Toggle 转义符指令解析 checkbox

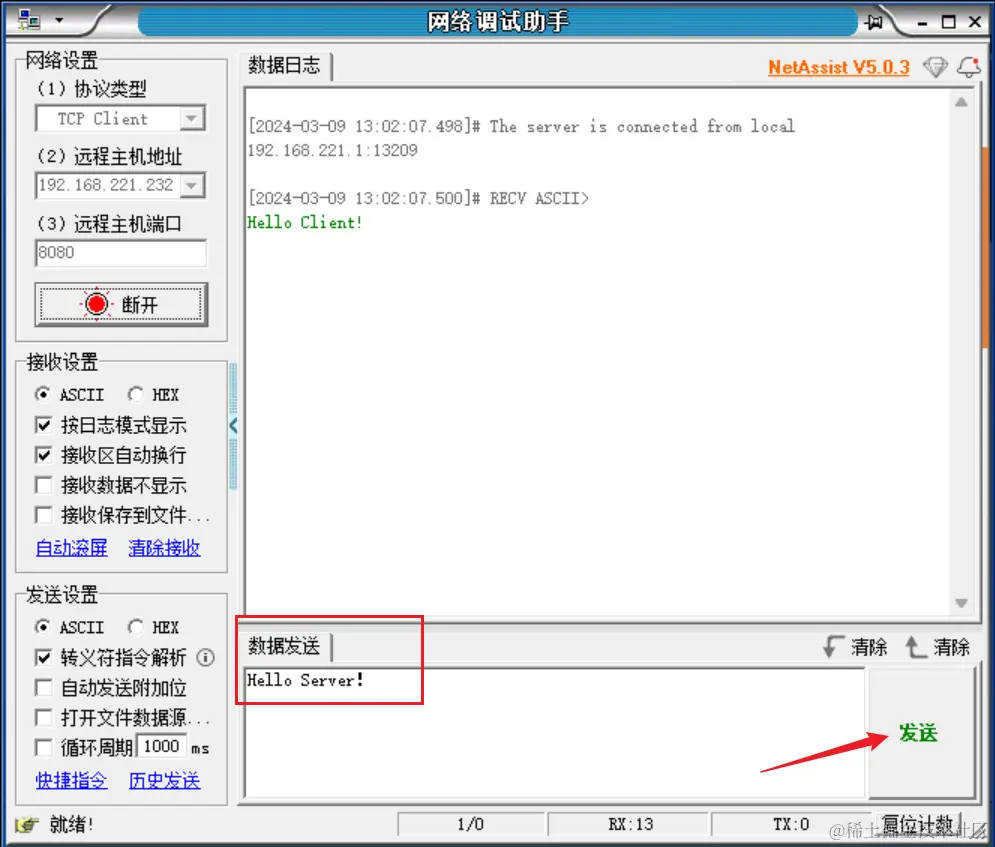click(43, 657)
